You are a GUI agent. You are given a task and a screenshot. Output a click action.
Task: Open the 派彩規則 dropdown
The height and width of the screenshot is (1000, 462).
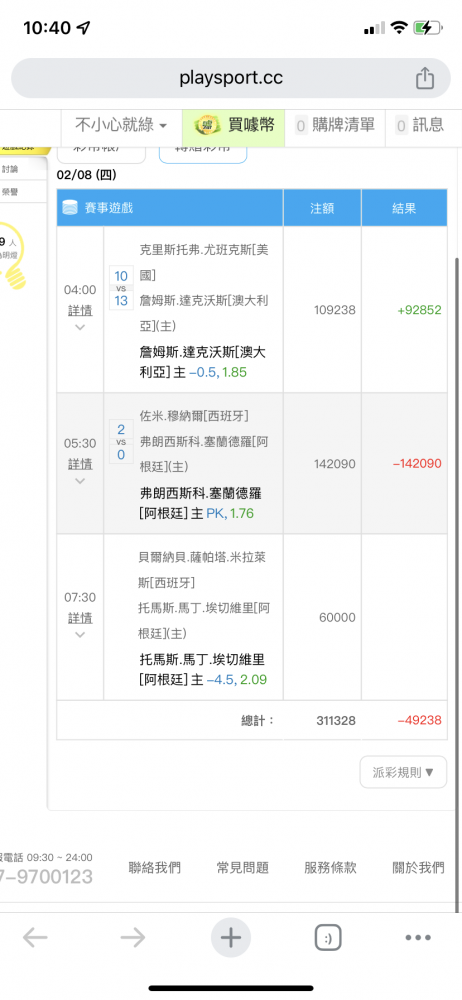[403, 772]
